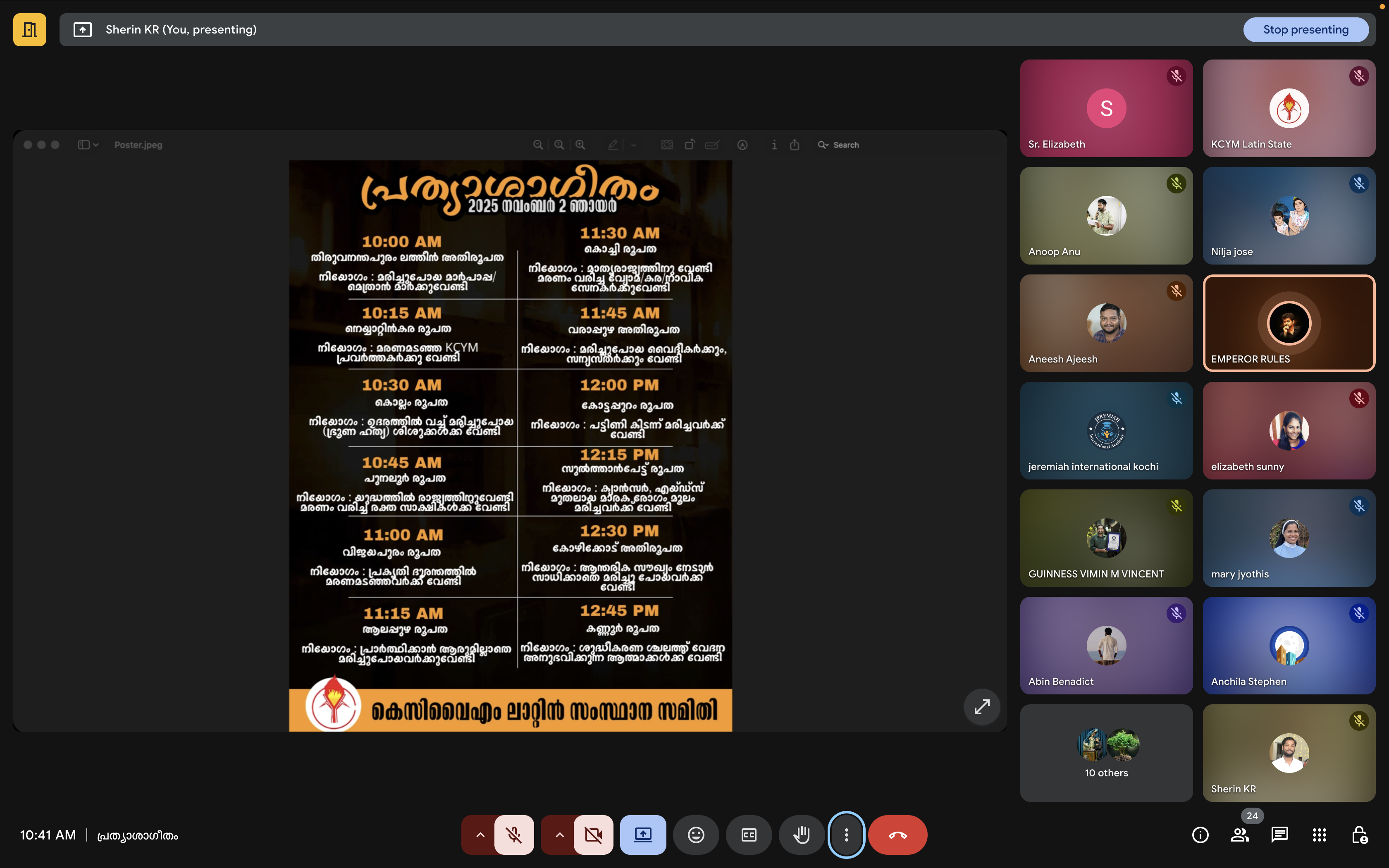Image resolution: width=1389 pixels, height=868 pixels.
Task: Turn on closed captions
Action: [x=749, y=835]
